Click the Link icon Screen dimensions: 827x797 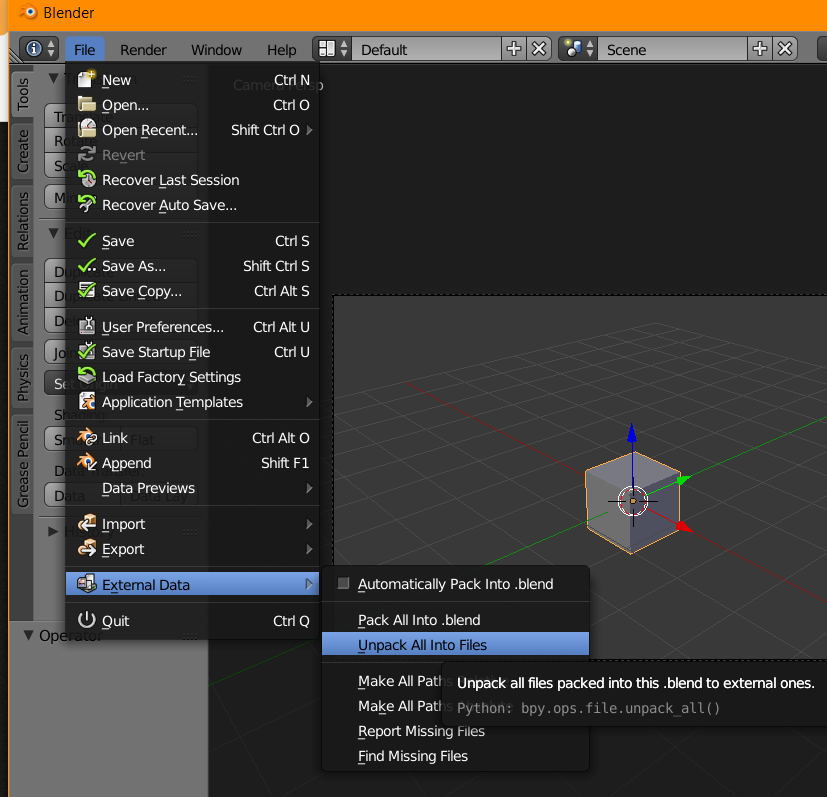pyautogui.click(x=86, y=437)
